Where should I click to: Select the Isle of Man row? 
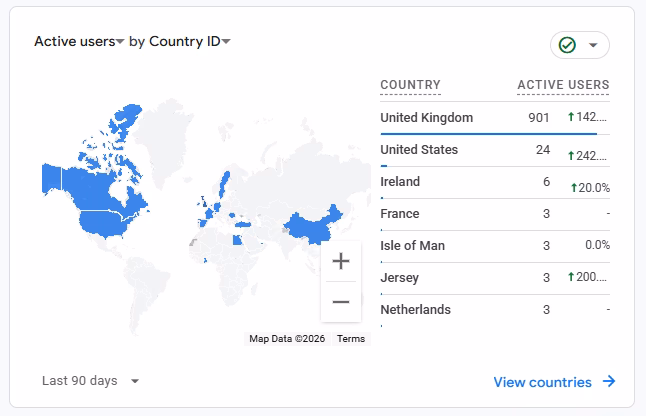pyautogui.click(x=495, y=246)
